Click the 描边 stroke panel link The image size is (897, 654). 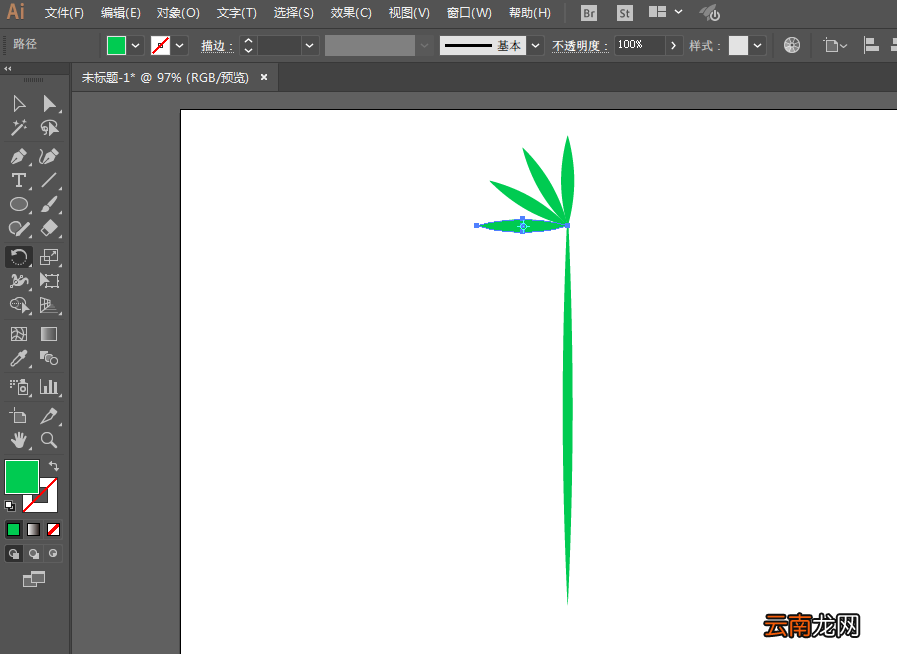click(217, 46)
